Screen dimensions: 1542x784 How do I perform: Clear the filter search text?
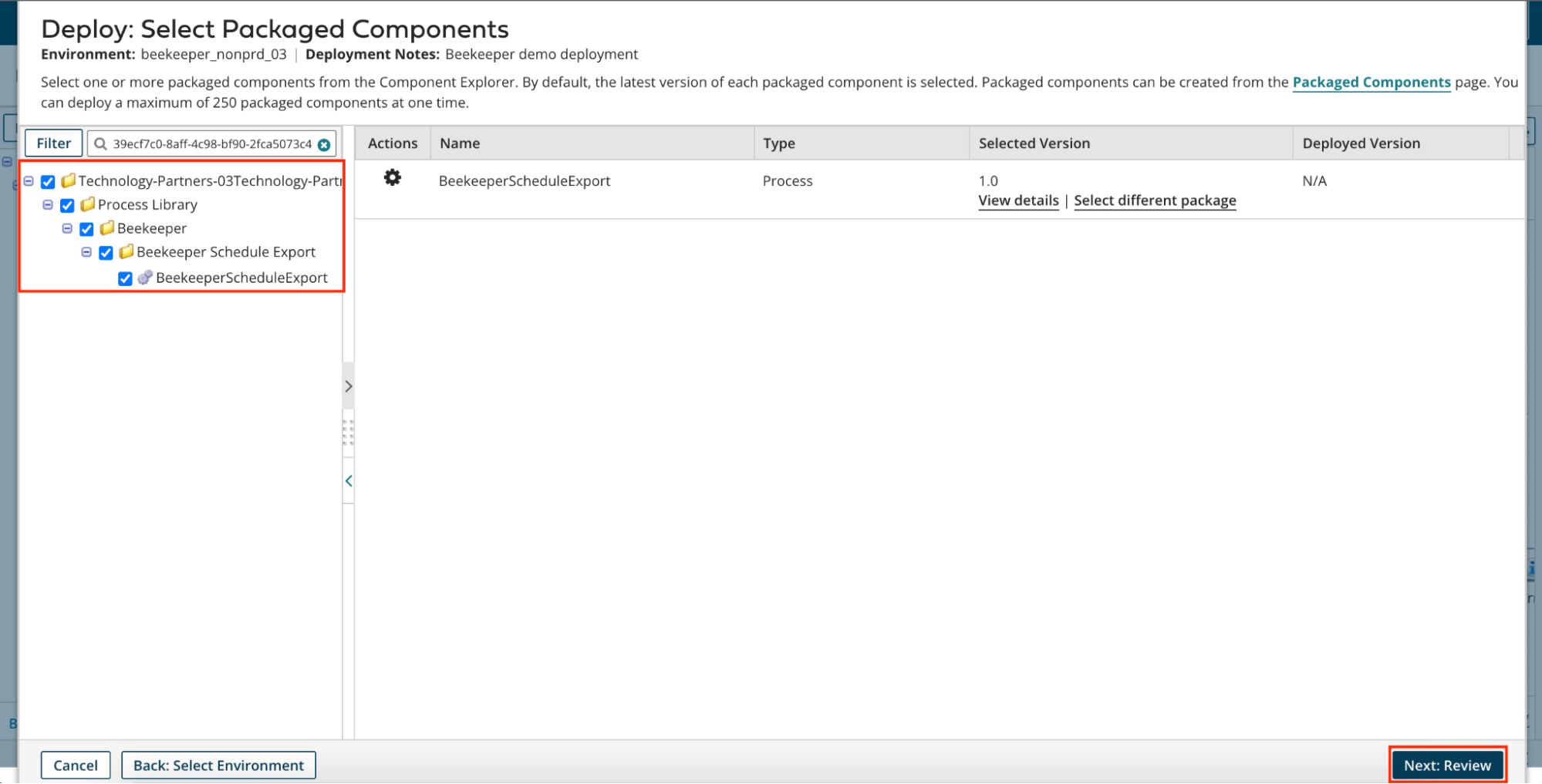325,144
